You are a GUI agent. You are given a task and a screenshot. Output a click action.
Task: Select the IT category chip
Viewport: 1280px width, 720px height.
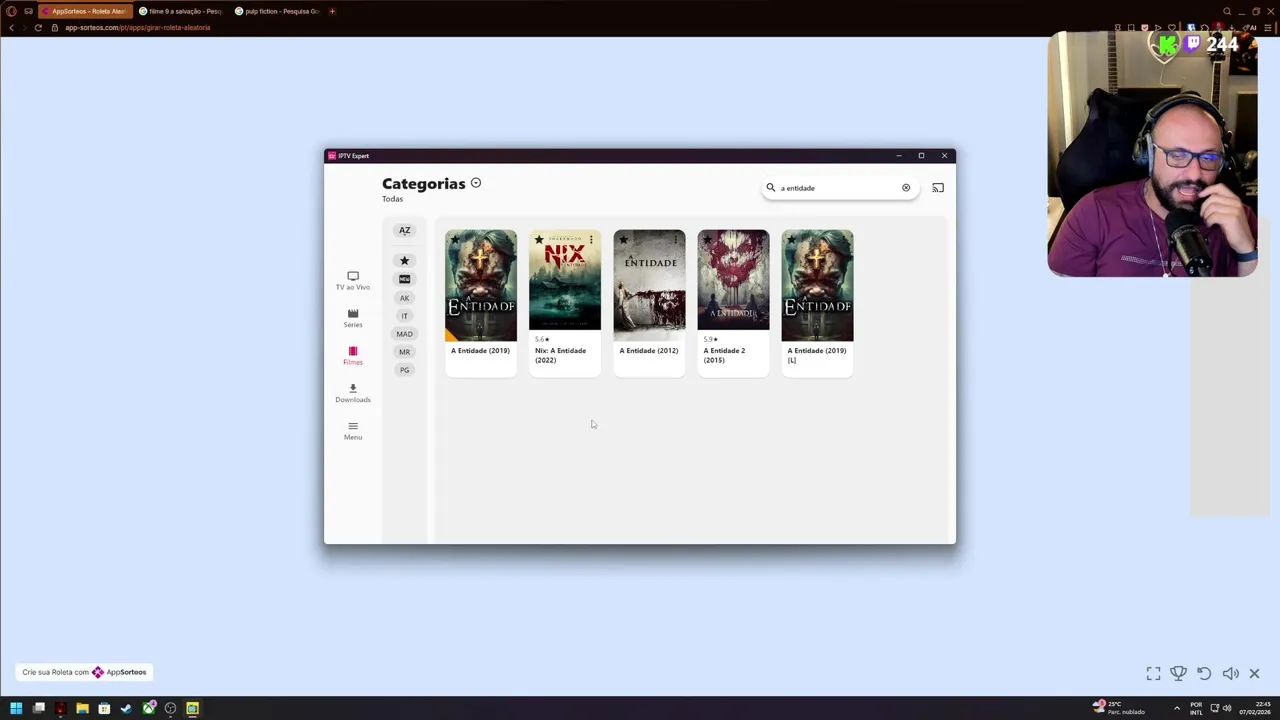pos(405,316)
